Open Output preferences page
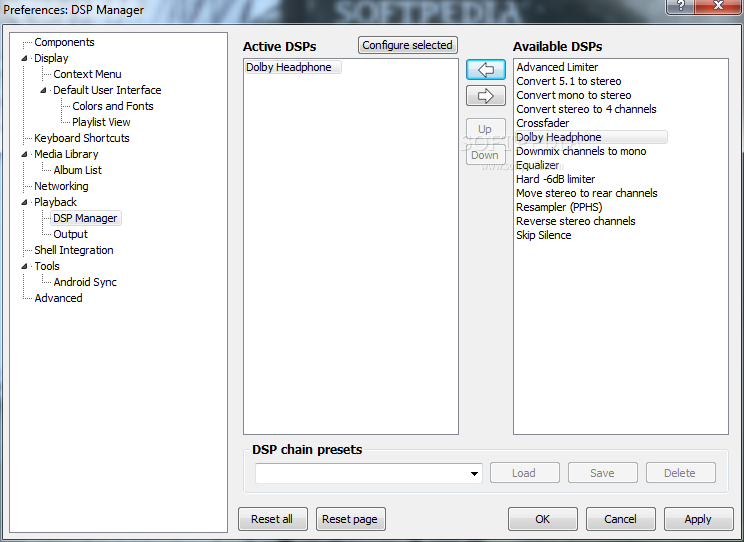 click(x=70, y=234)
